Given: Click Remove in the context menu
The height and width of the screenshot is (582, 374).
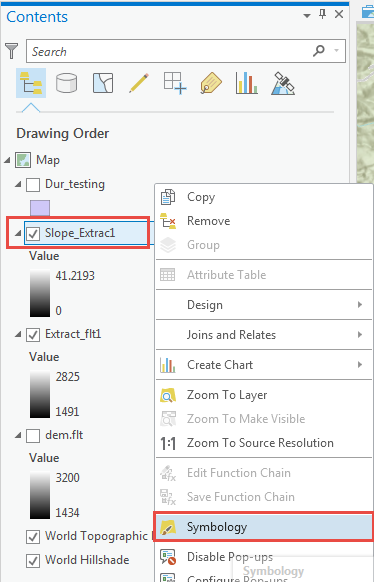Looking at the screenshot, I should click(x=264, y=221).
